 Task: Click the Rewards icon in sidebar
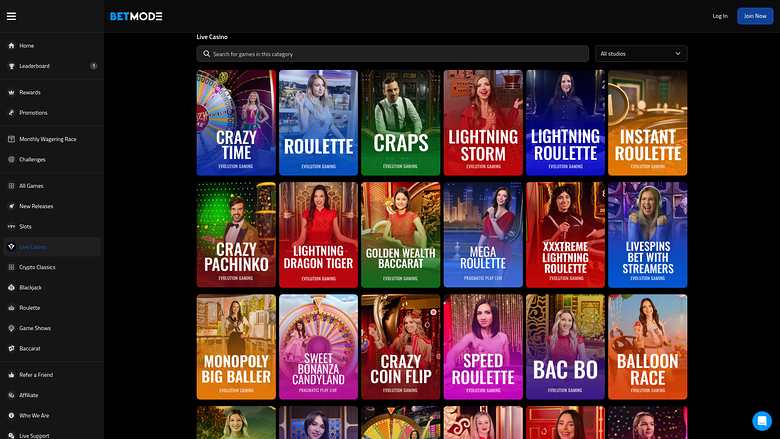pos(11,92)
